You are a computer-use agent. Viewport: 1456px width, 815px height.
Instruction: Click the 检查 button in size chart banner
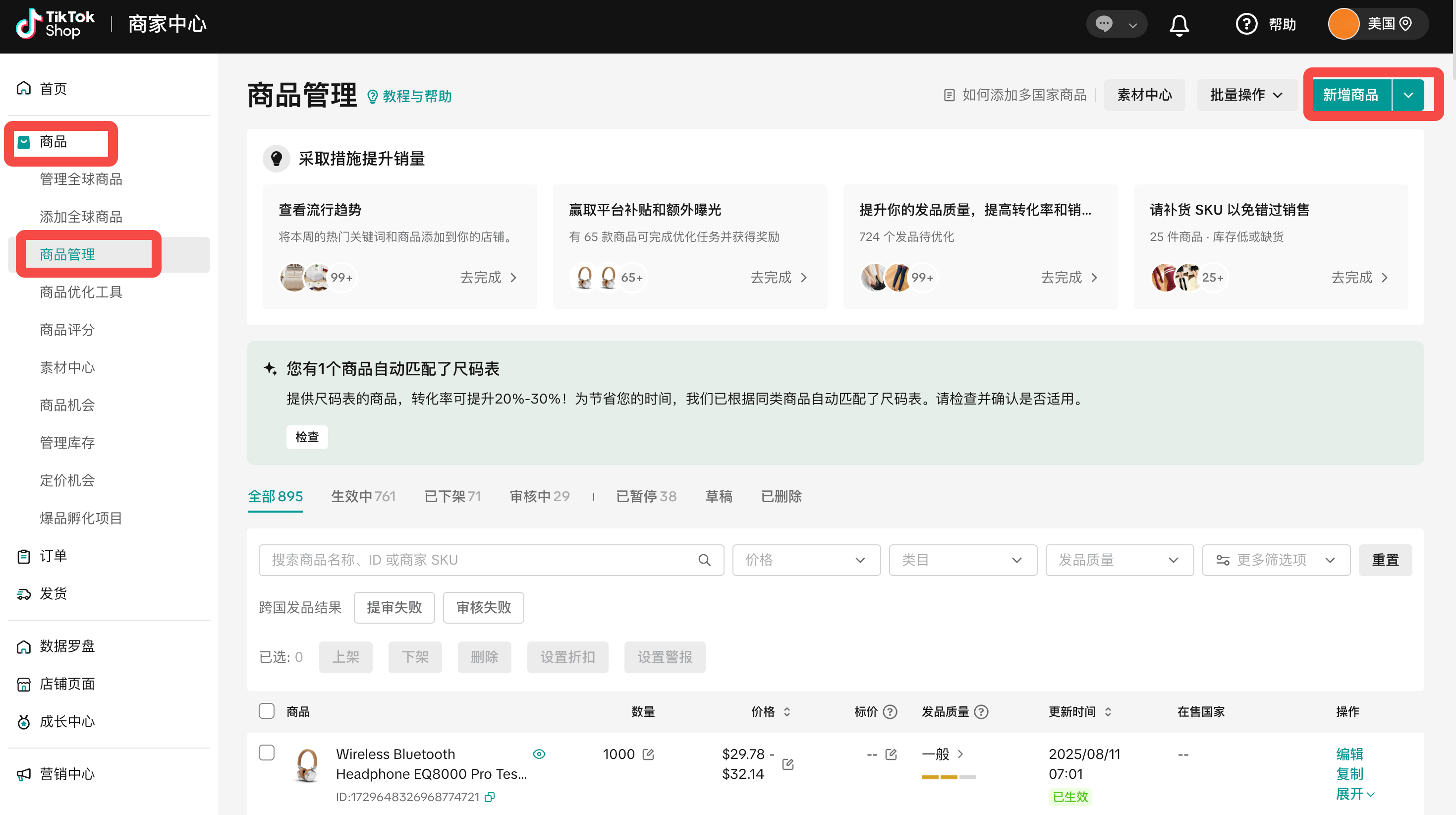pos(307,437)
